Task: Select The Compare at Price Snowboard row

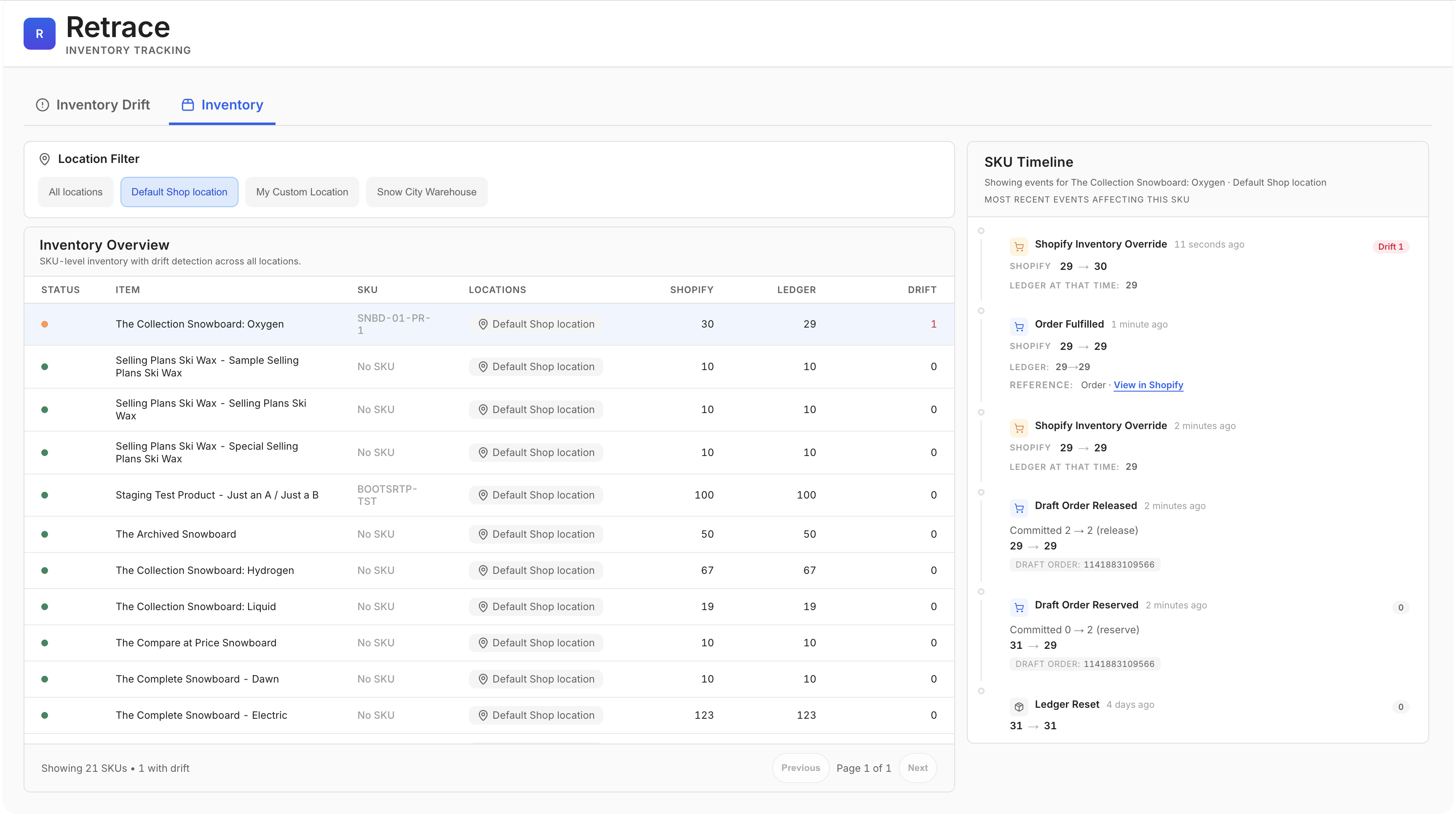Action: tap(489, 643)
